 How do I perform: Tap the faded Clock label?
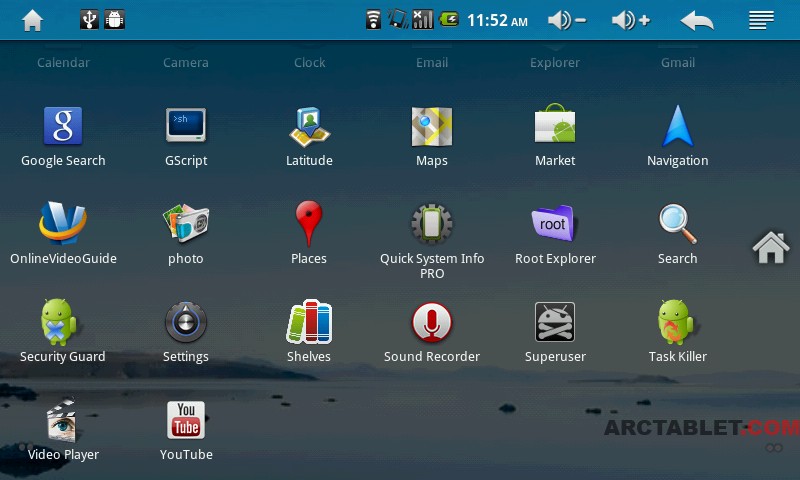[x=309, y=63]
